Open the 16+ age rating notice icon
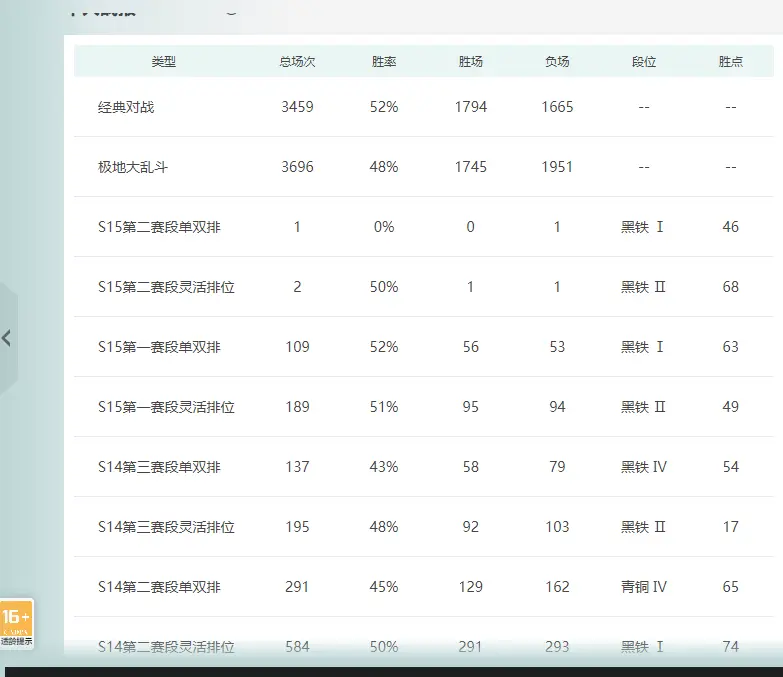Viewport: 783px width, 677px height. [17, 624]
